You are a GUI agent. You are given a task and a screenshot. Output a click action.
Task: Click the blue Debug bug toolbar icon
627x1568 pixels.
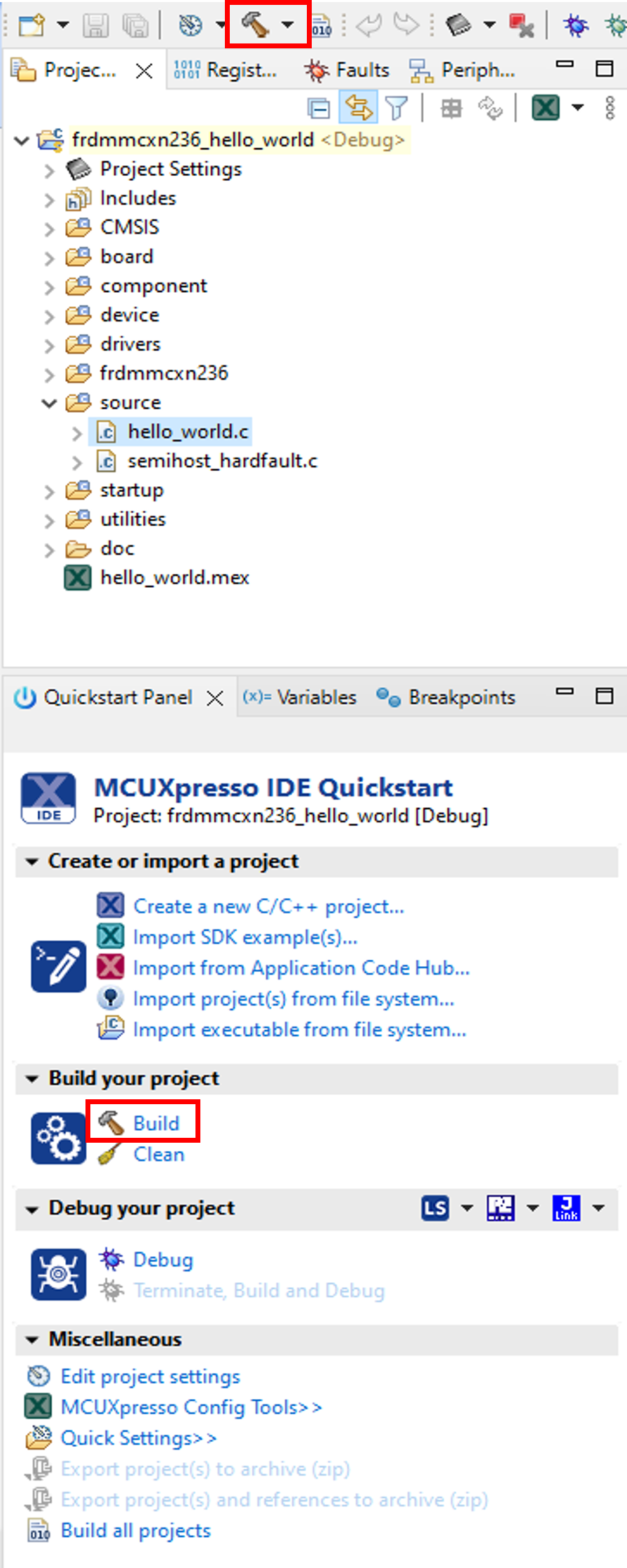click(576, 26)
